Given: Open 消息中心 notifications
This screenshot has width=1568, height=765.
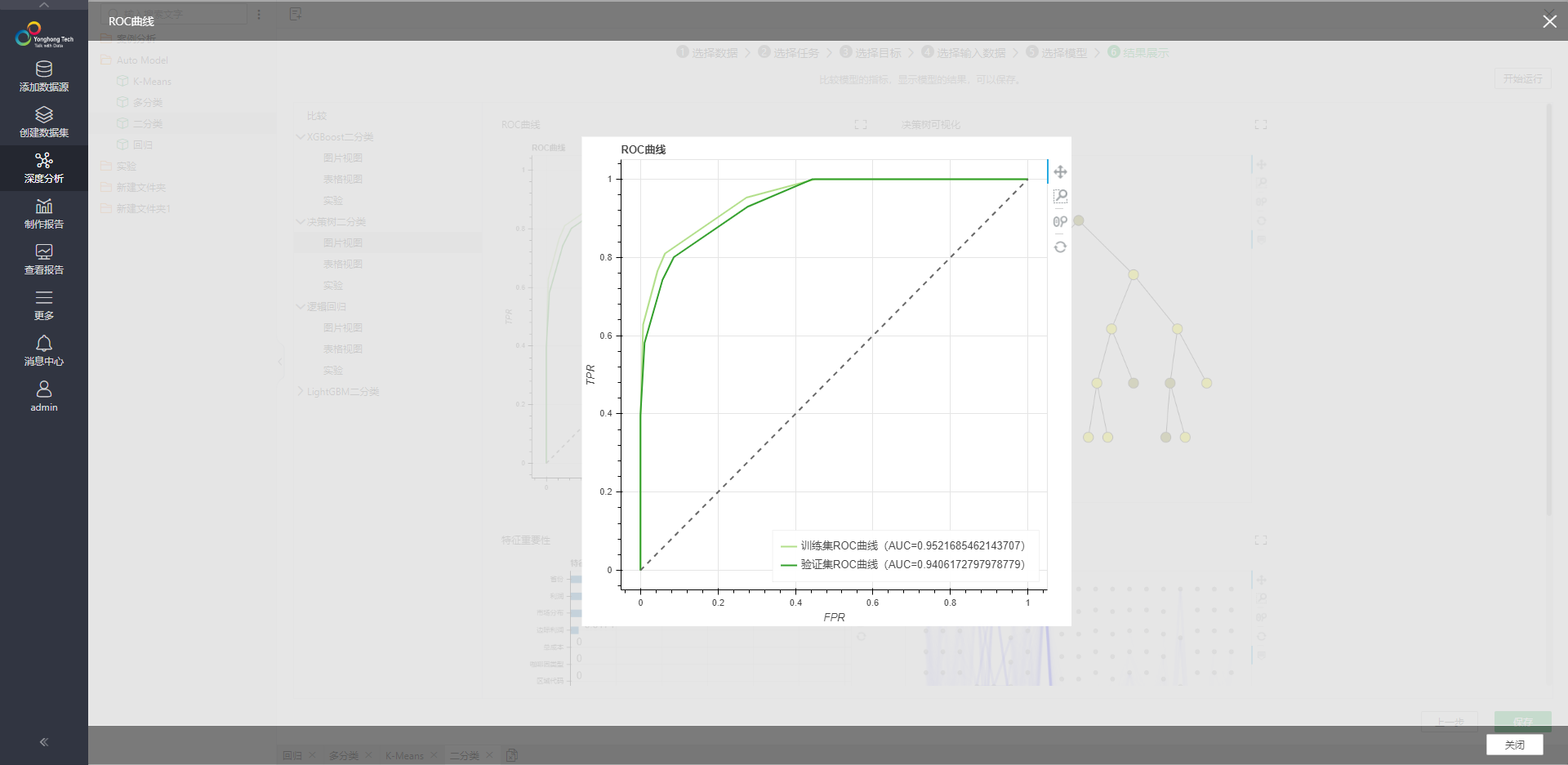Looking at the screenshot, I should [x=44, y=351].
